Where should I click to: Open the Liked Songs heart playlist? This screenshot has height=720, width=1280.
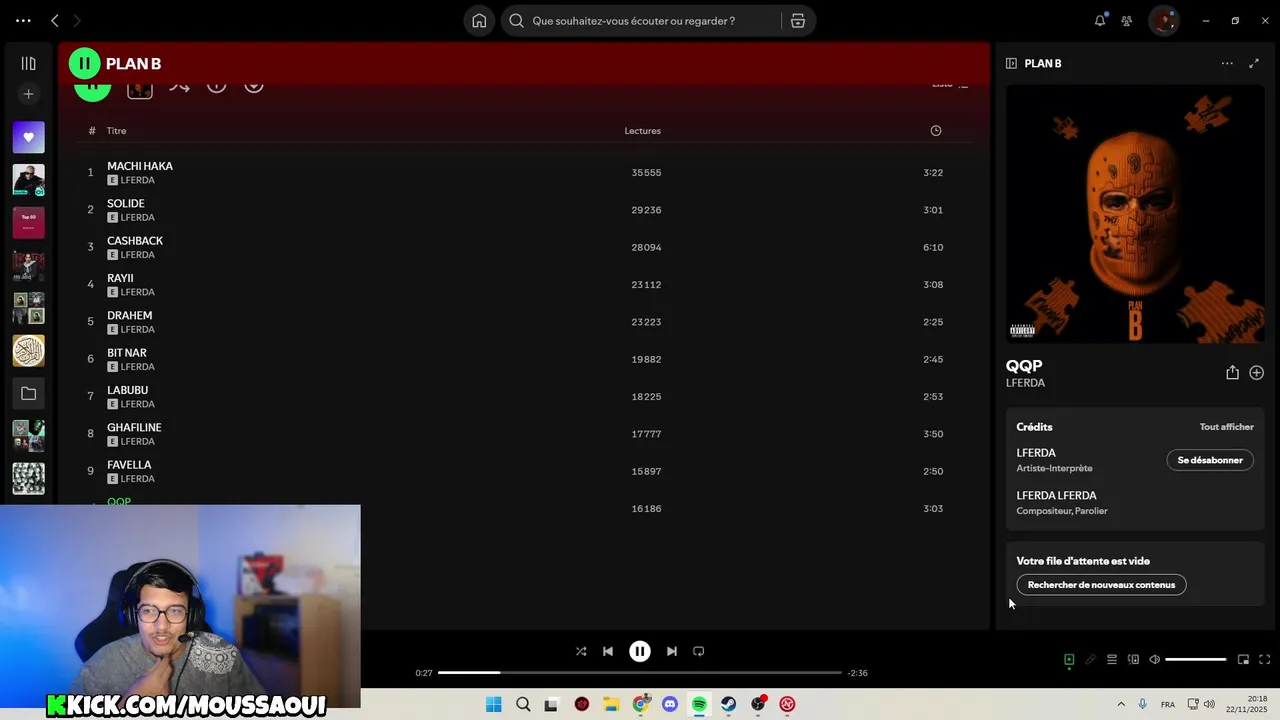28,137
